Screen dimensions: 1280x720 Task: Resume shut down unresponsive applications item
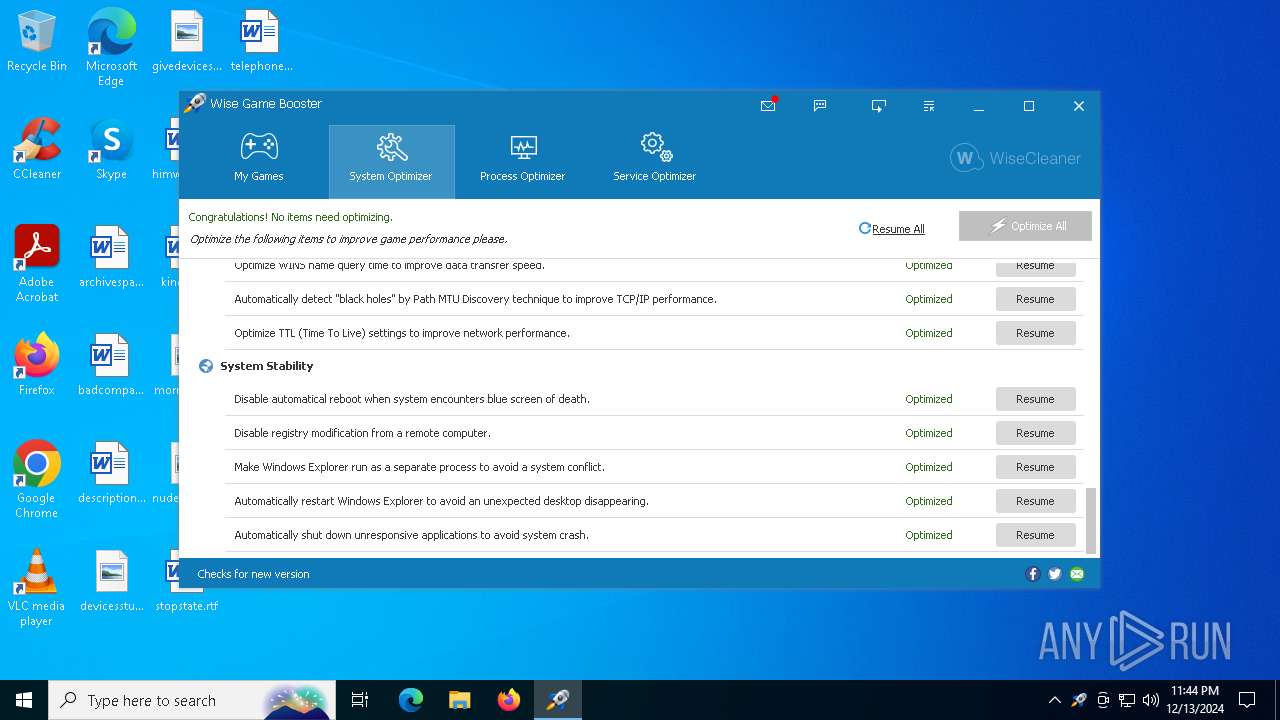[1035, 535]
